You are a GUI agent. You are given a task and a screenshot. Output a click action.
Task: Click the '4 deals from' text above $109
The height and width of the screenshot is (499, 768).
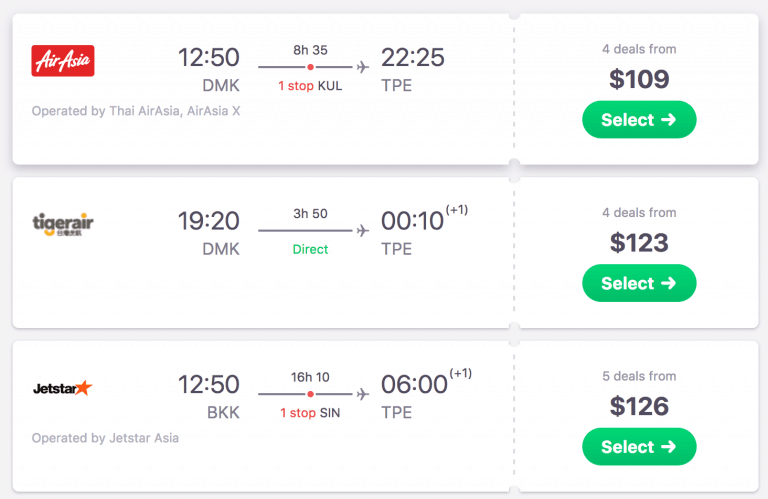pos(639,49)
